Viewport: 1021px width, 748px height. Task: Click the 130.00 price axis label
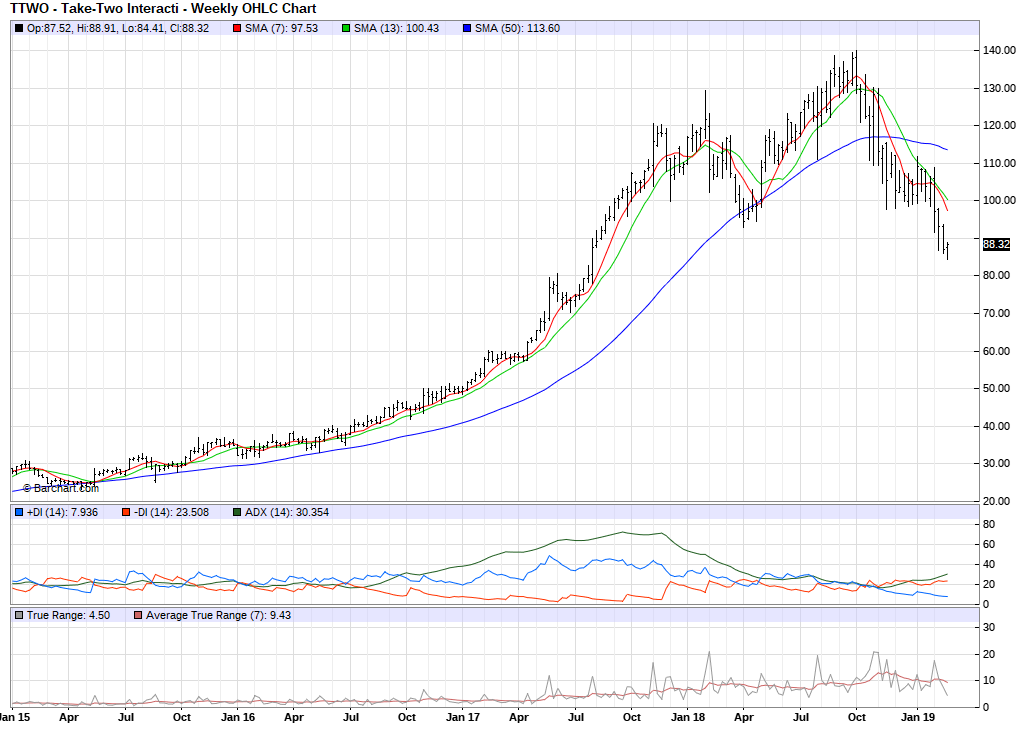click(999, 88)
